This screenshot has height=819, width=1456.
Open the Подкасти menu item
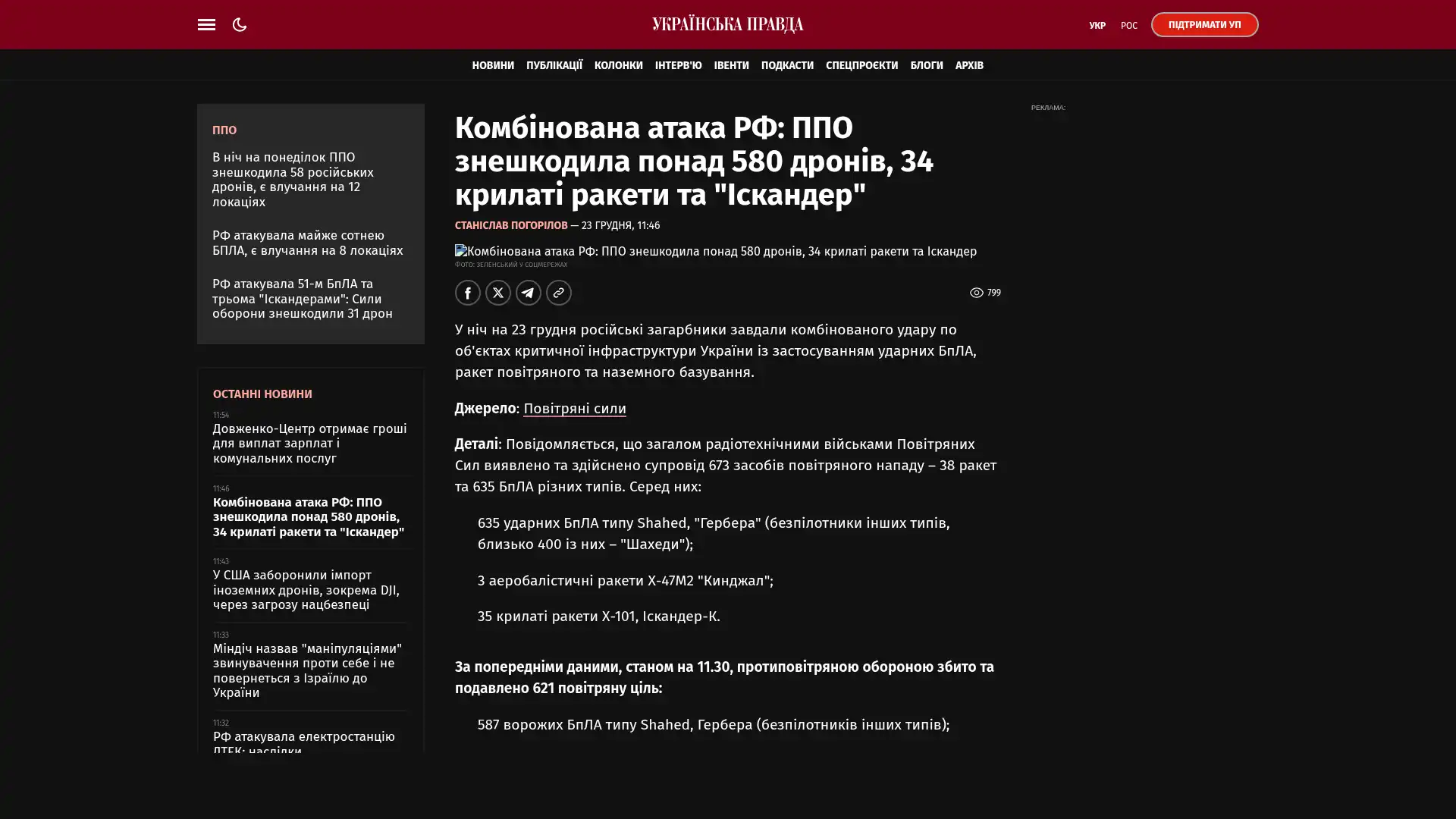pyautogui.click(x=786, y=65)
